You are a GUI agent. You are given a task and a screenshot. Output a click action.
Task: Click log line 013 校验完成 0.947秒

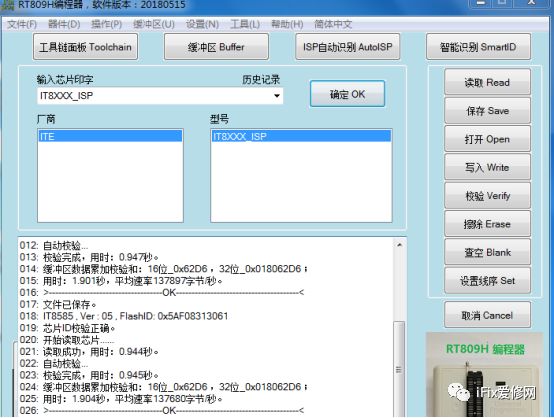89,257
